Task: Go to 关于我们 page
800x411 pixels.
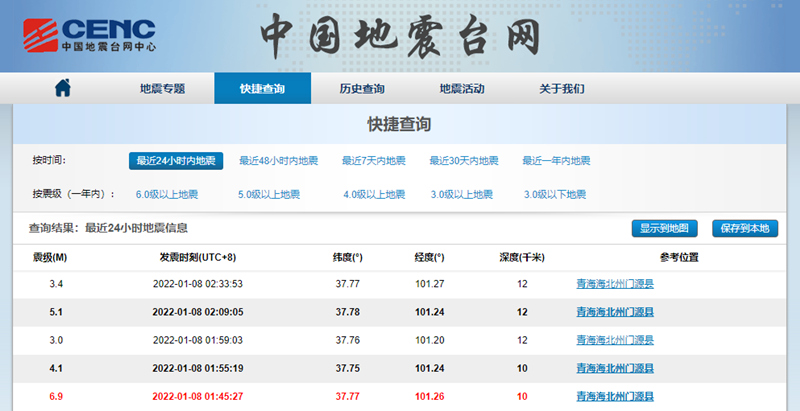Action: [561, 88]
